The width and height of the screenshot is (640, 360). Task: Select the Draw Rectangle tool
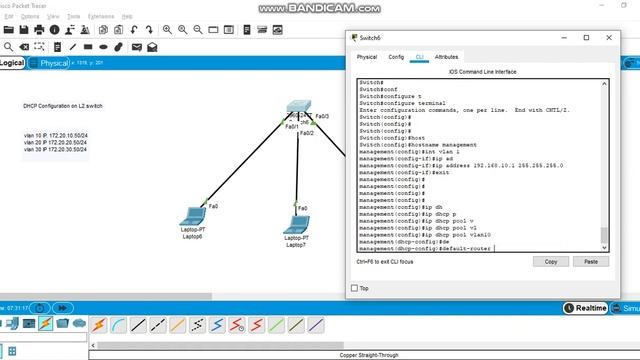click(x=88, y=47)
